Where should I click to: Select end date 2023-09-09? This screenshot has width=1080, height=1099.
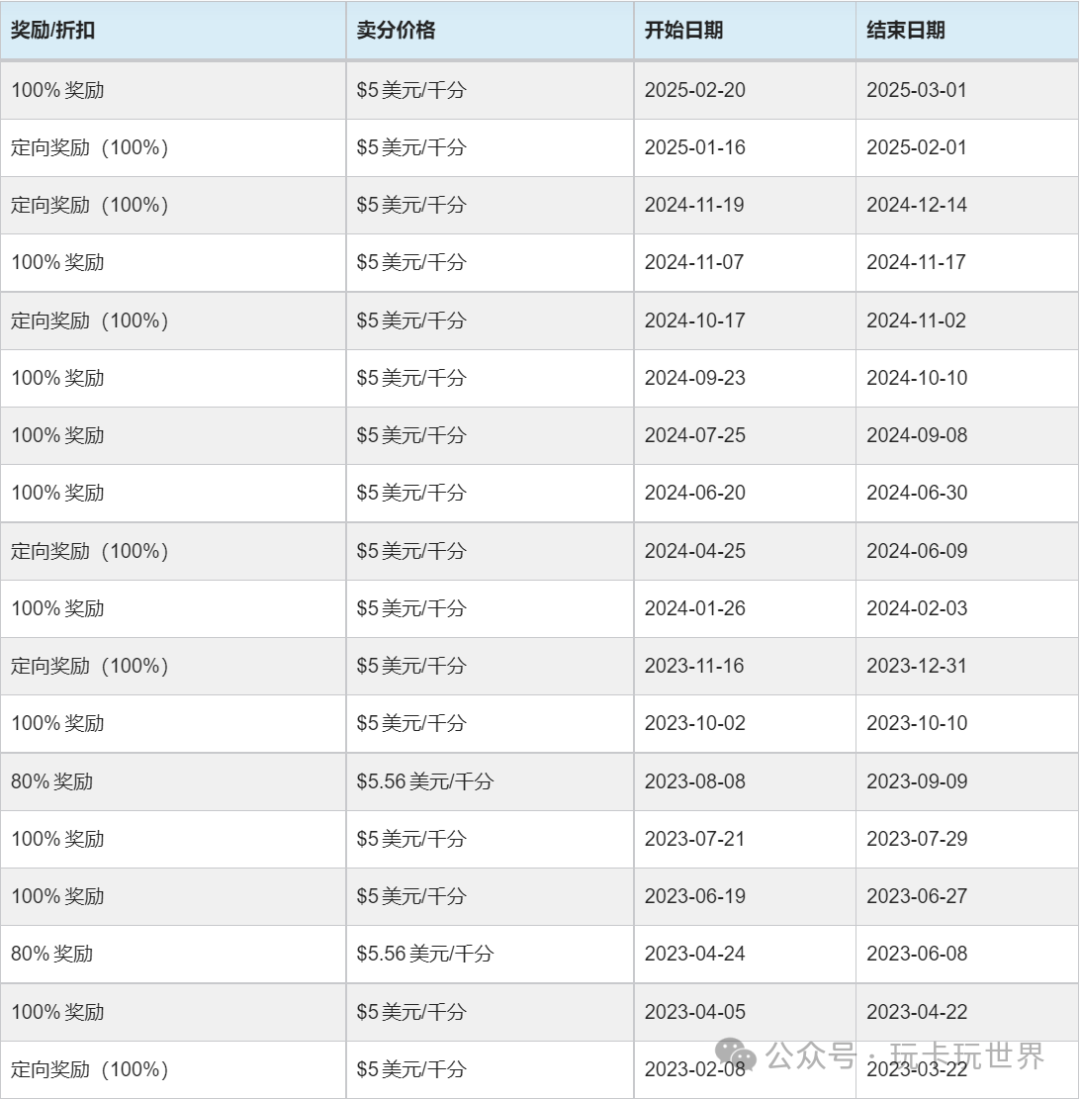click(x=917, y=782)
